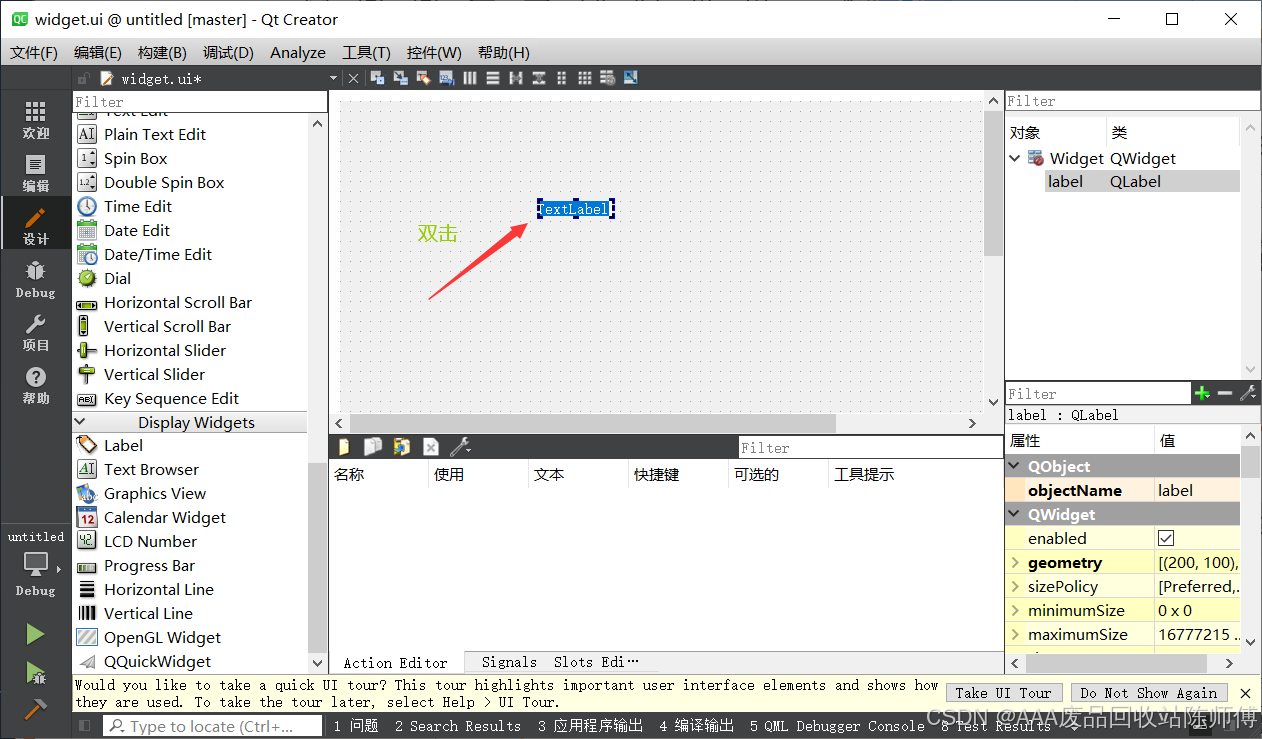Viewport: 1262px width, 739px height.
Task: Click Edit Tab Order toolbar icon
Action: 446,78
